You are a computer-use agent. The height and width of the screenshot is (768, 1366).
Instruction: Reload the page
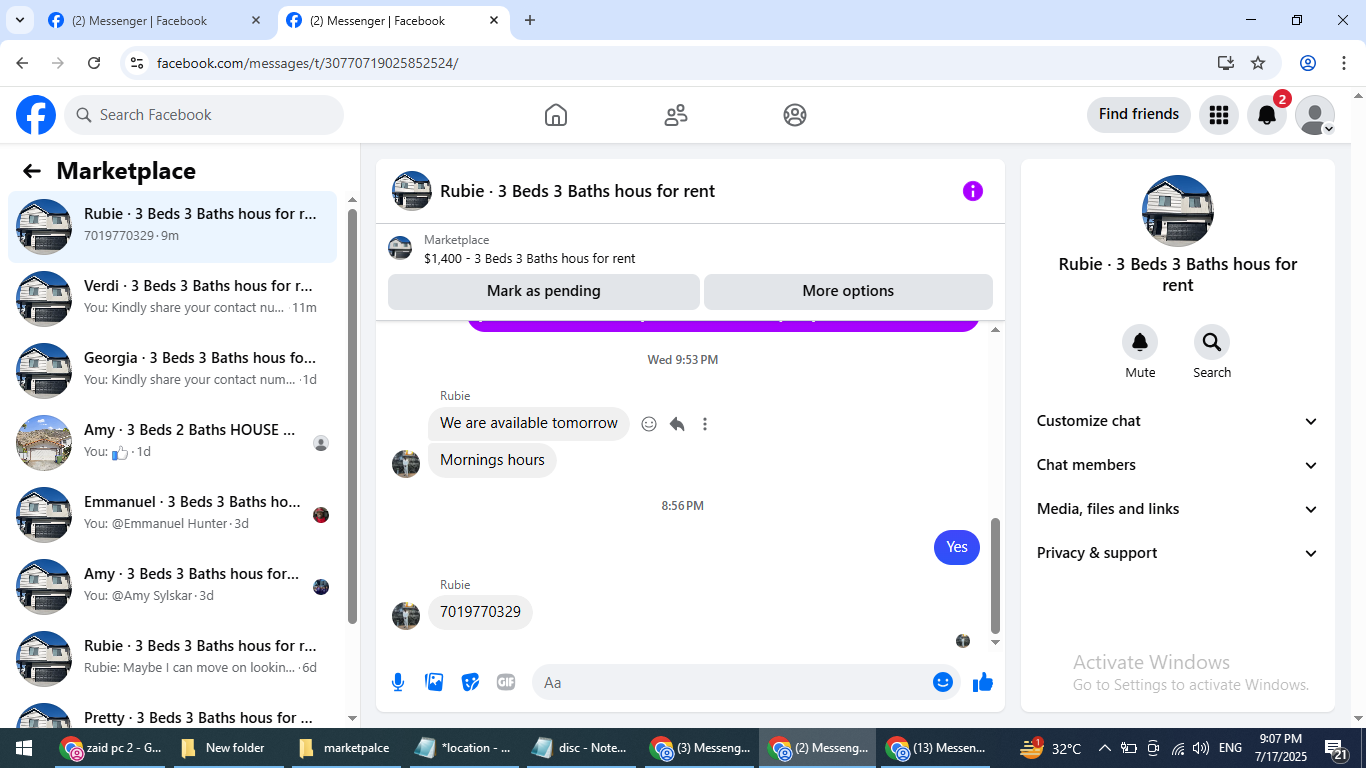pyautogui.click(x=94, y=63)
